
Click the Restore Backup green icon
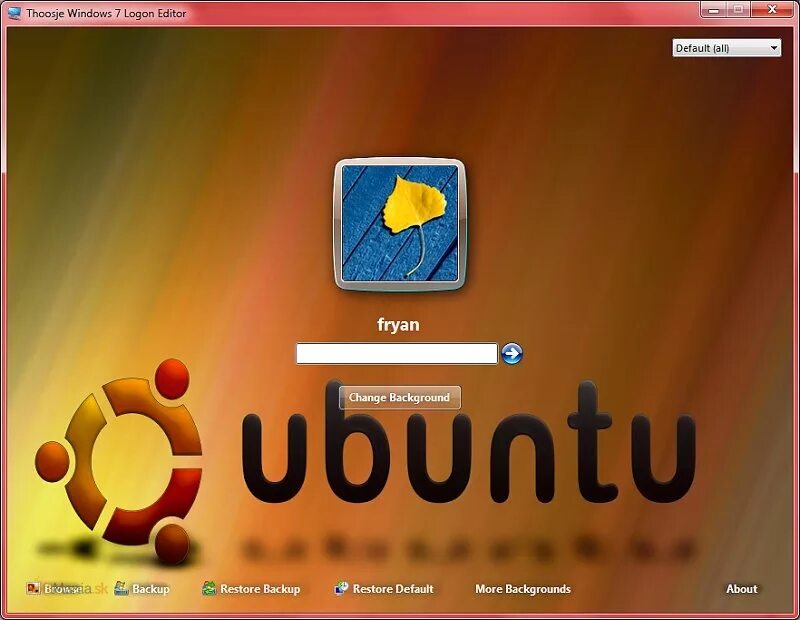pos(209,588)
